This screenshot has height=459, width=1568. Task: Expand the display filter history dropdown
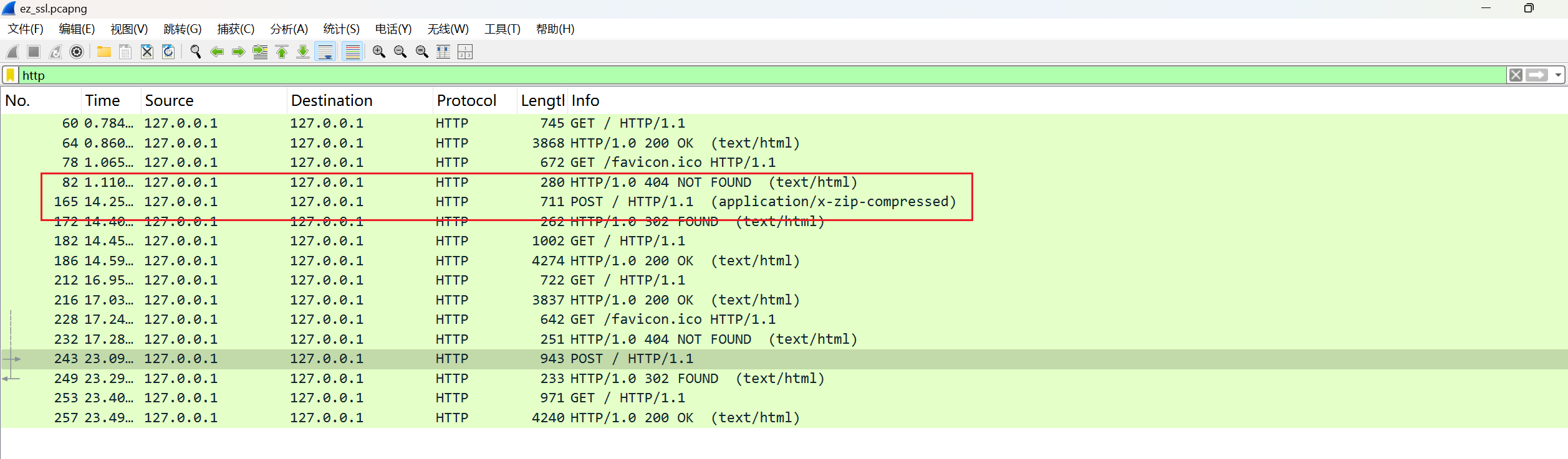[x=1558, y=75]
